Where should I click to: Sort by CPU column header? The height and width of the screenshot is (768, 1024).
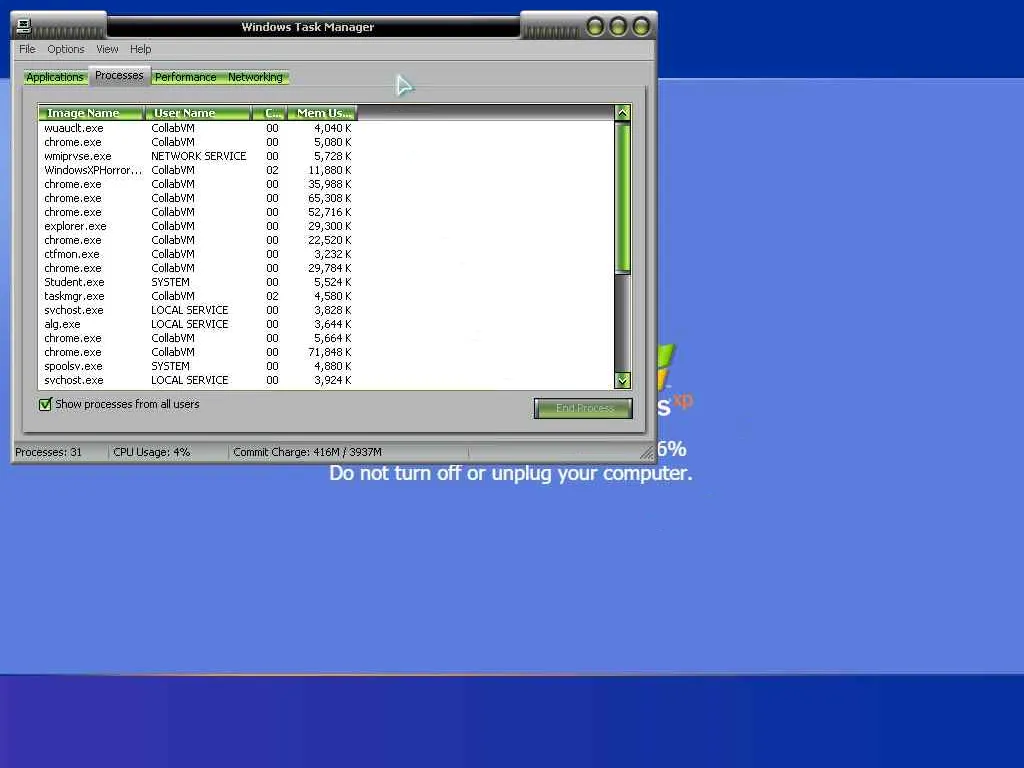[x=269, y=113]
